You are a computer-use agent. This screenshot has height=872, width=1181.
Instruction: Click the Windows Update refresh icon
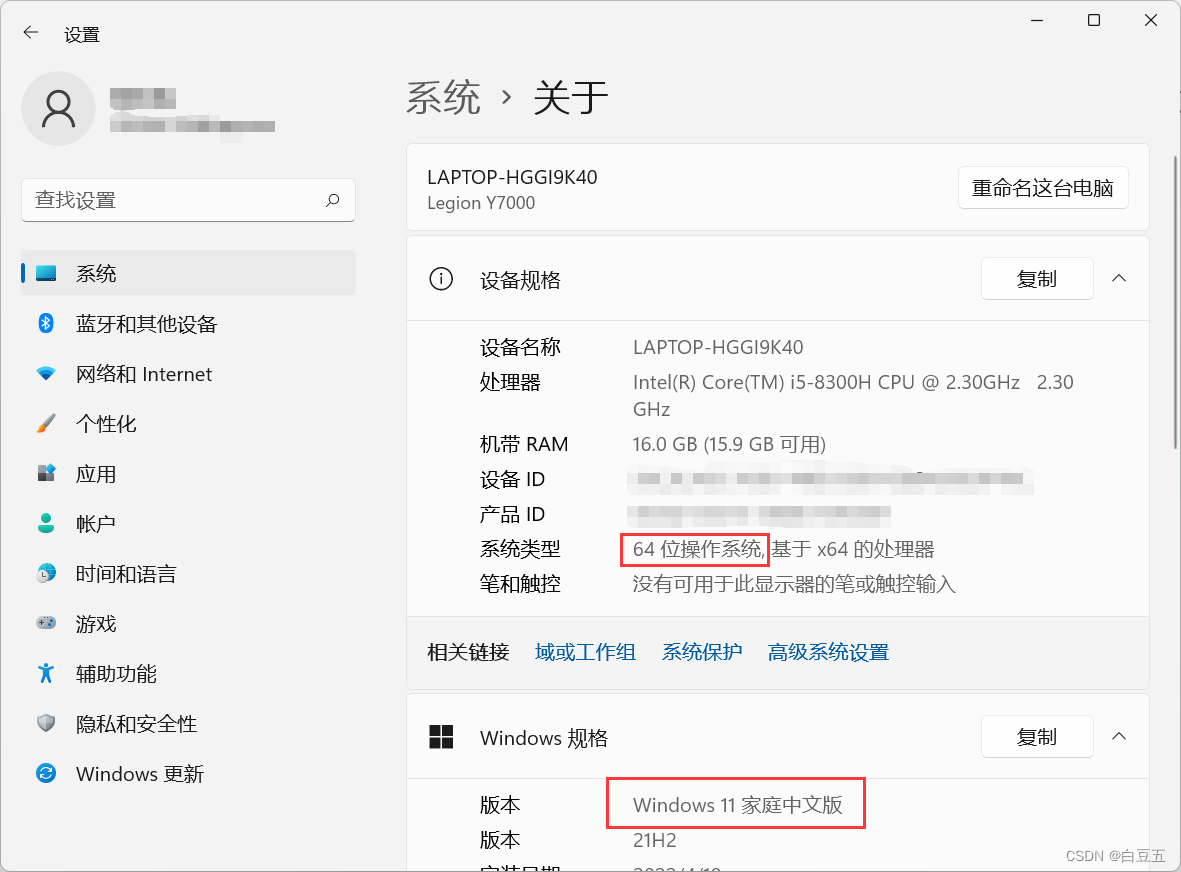click(x=46, y=773)
